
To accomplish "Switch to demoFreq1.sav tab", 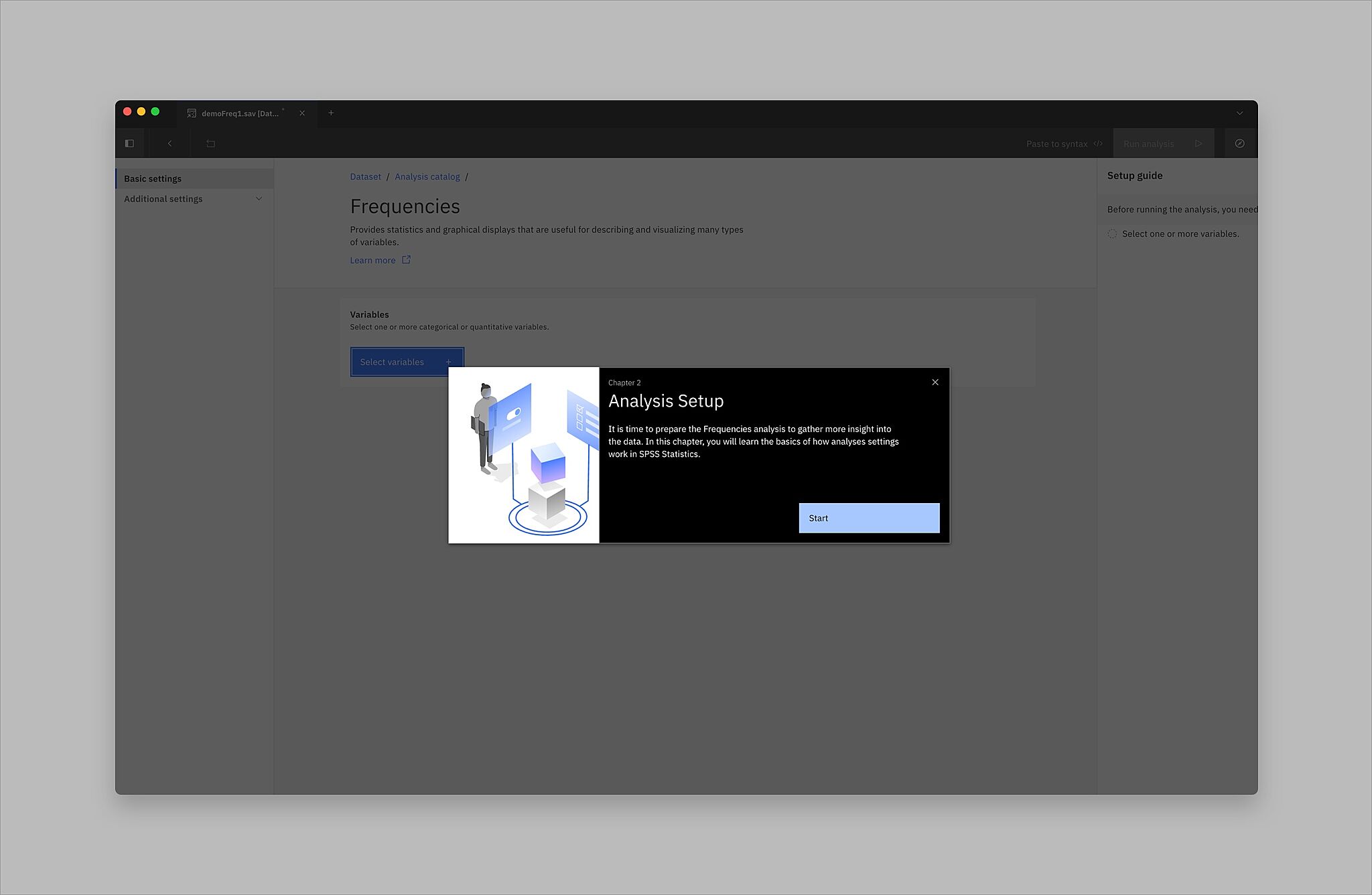I will (x=239, y=113).
